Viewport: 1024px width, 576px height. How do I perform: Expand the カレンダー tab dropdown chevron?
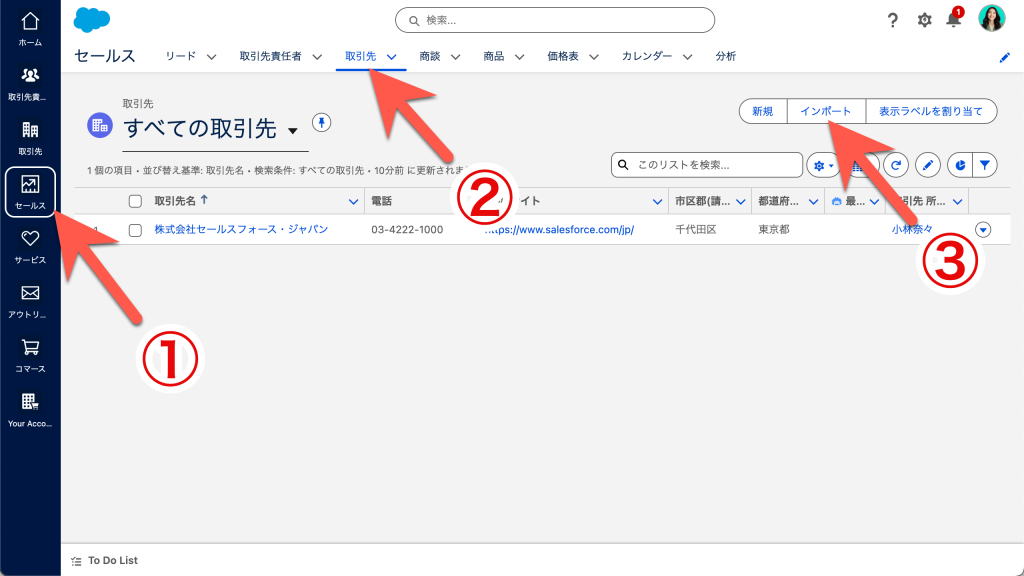click(687, 57)
